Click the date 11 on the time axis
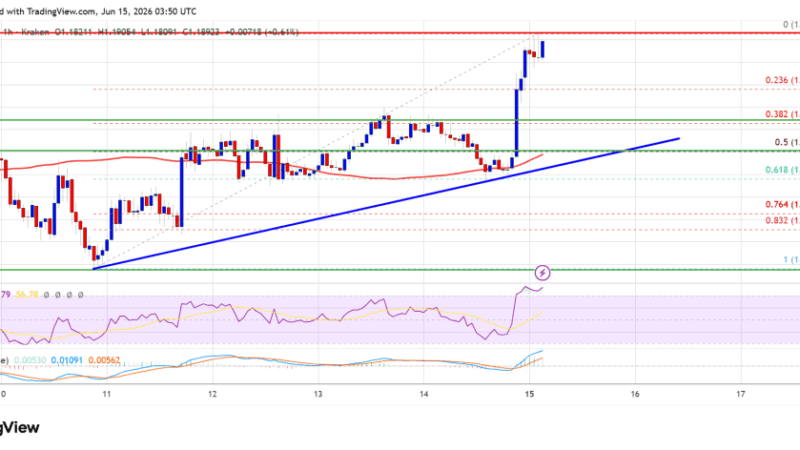This screenshot has width=800, height=450. point(107,394)
